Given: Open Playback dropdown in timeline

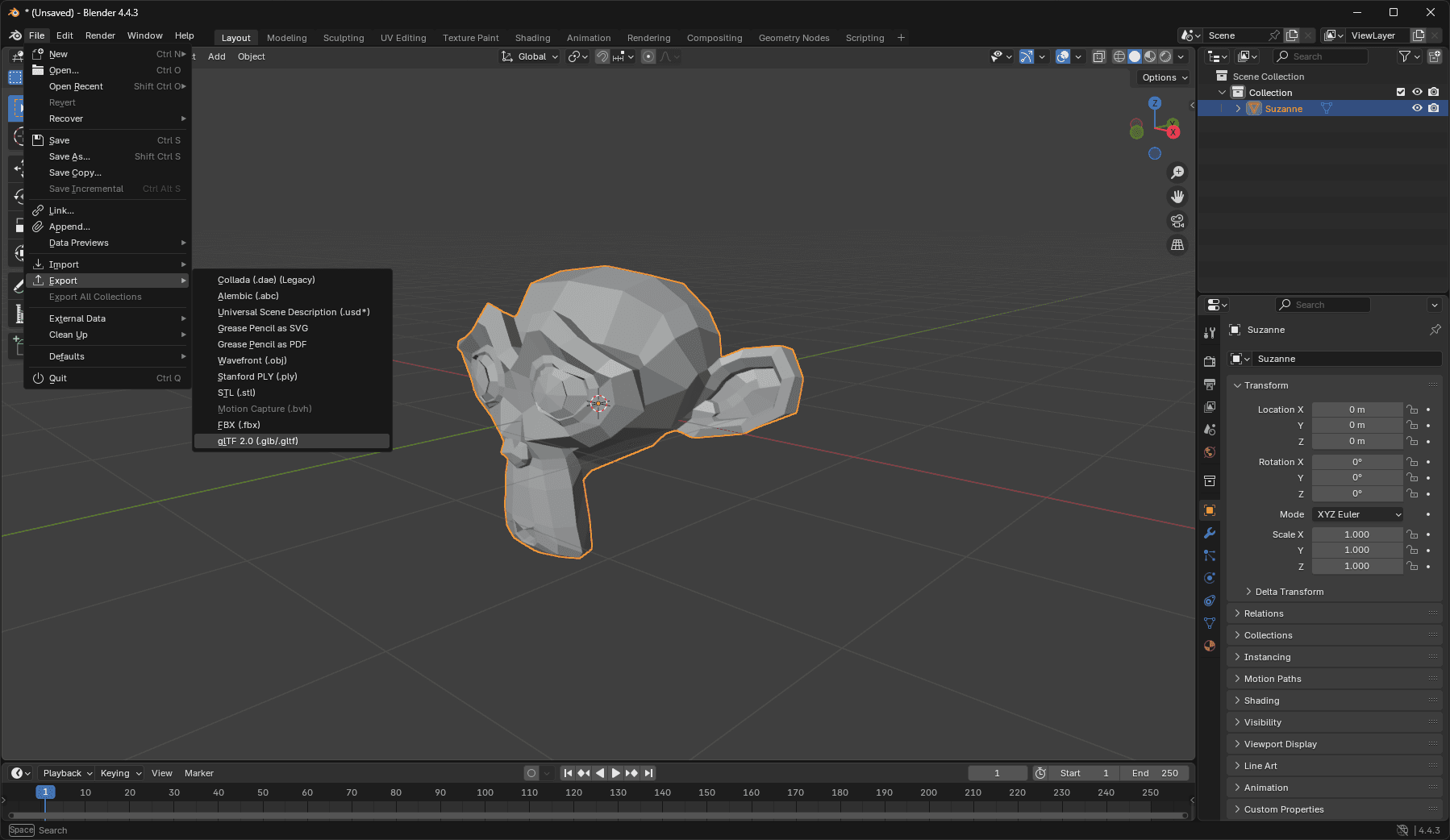Looking at the screenshot, I should click(x=67, y=773).
